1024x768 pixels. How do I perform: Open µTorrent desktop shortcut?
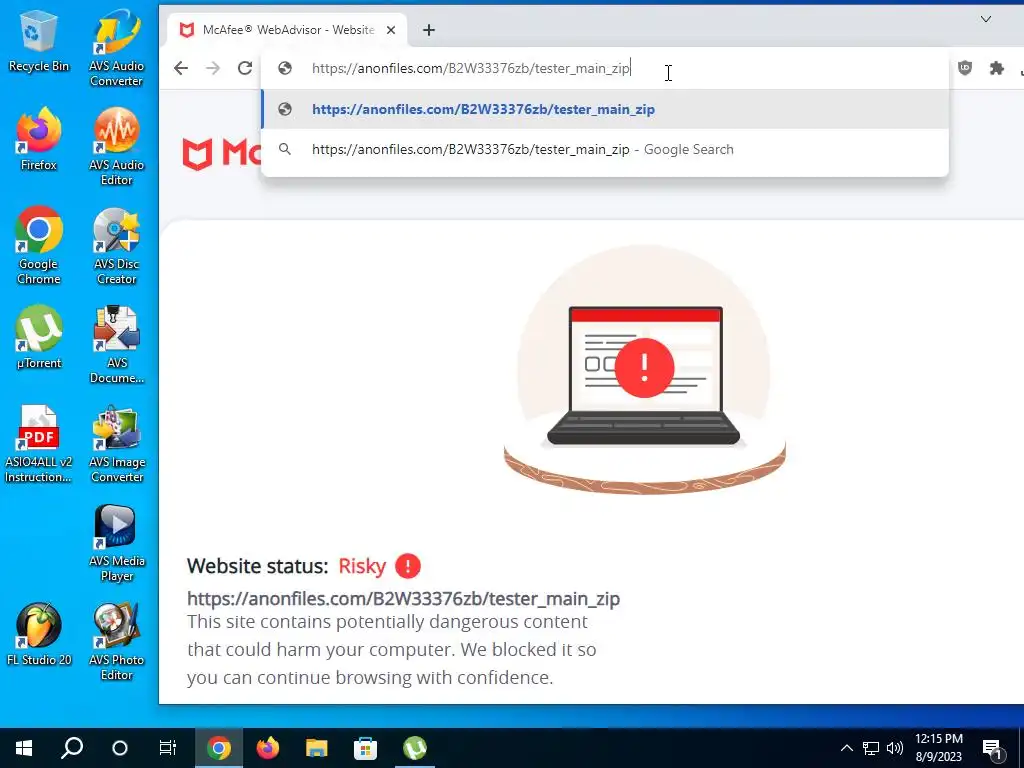click(x=39, y=338)
